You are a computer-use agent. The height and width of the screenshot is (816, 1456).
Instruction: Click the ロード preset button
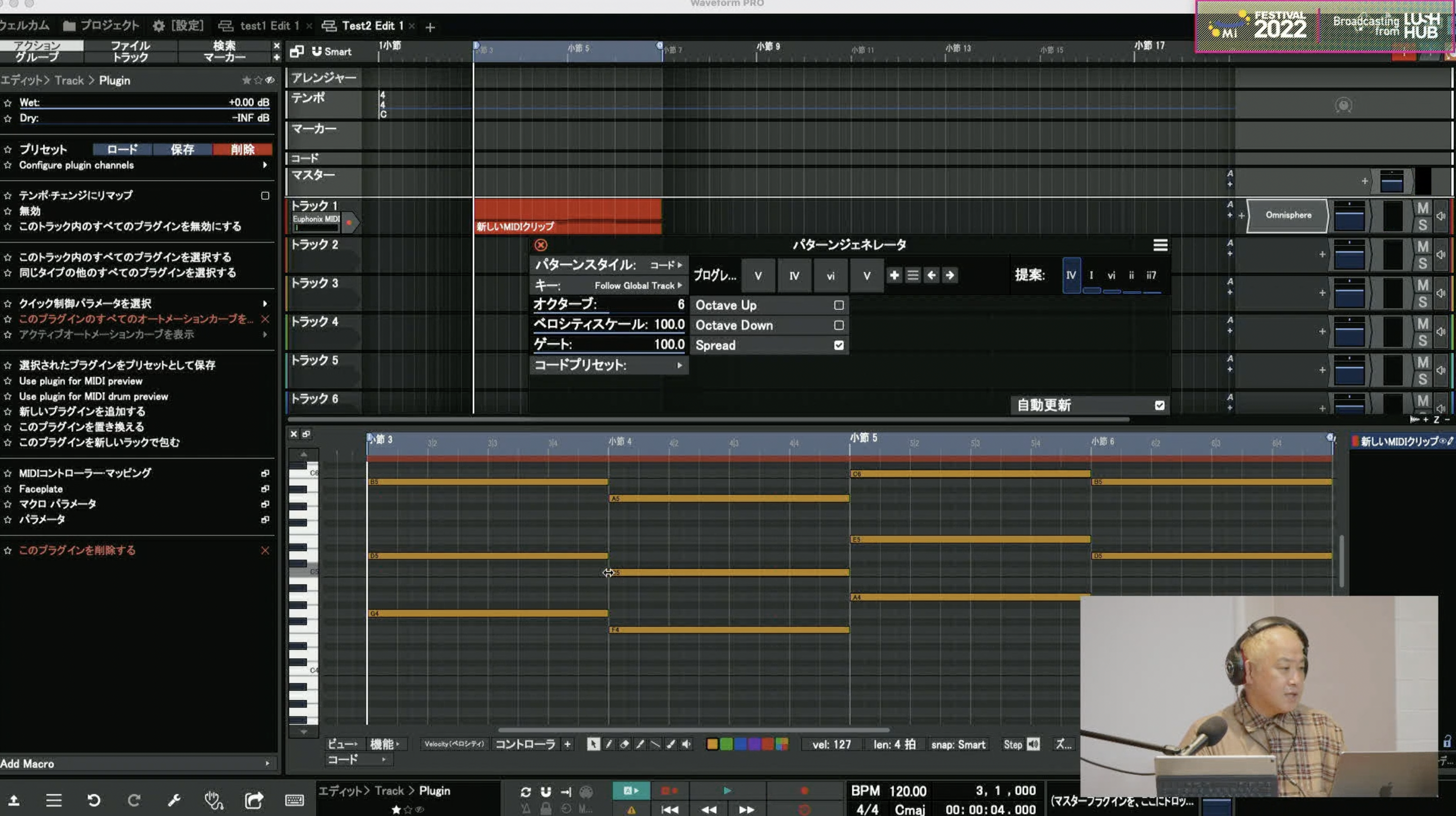[x=122, y=149]
